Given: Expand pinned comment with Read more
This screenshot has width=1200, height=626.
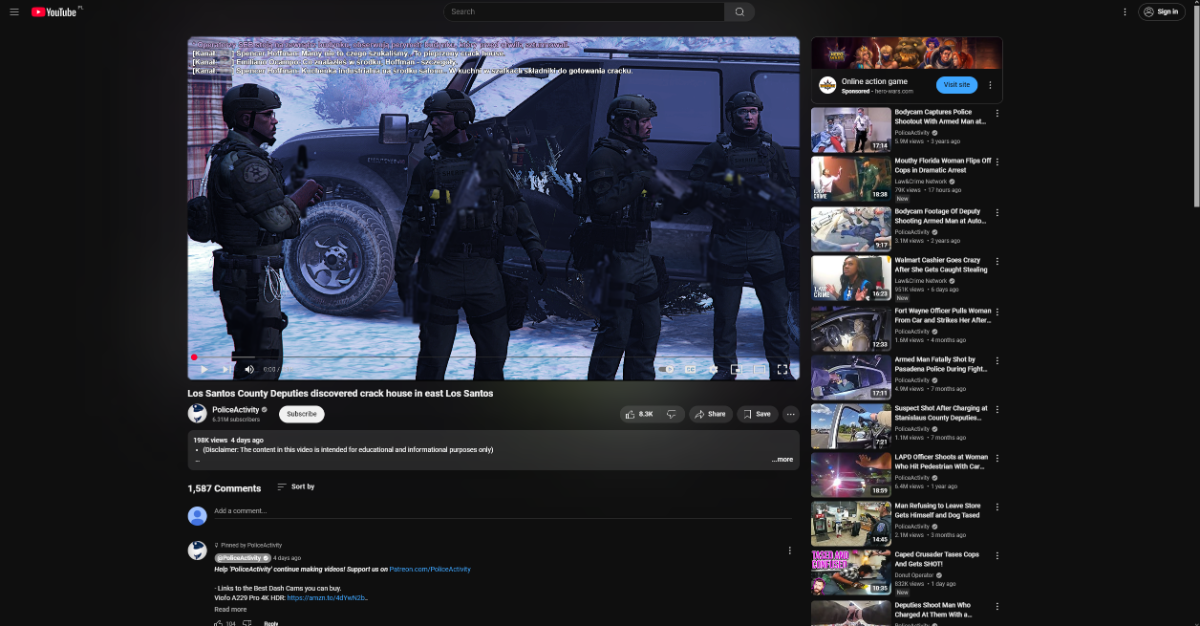Looking at the screenshot, I should click(230, 609).
